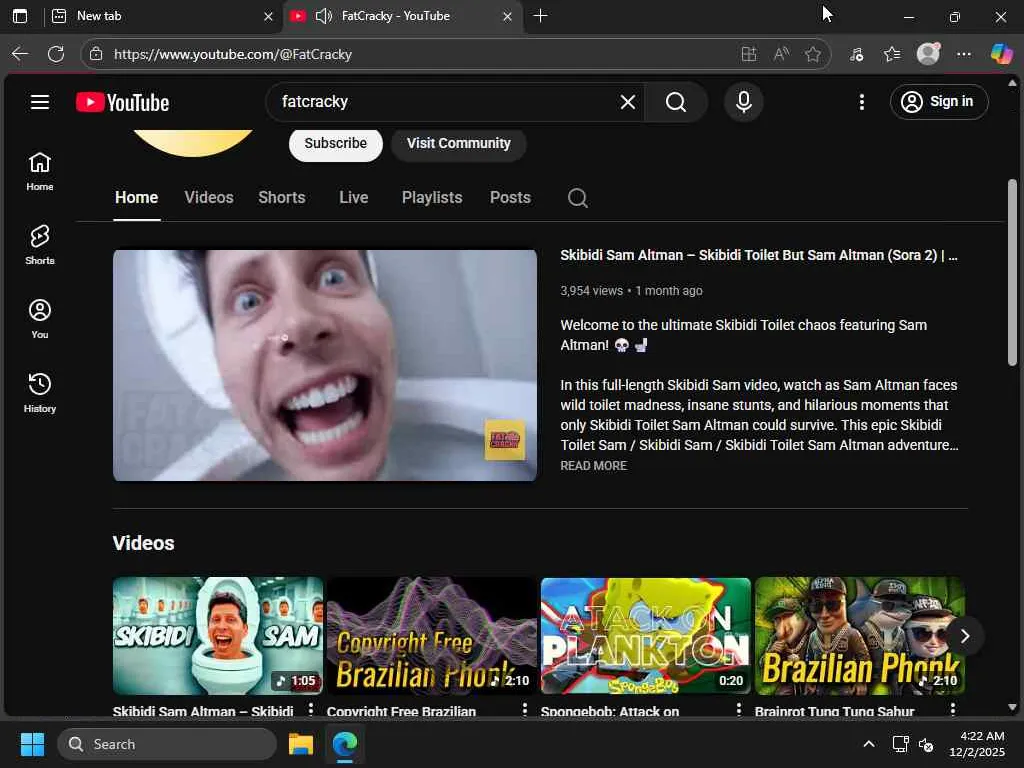Viewport: 1024px width, 768px height.
Task: View site information lock icon
Action: click(x=96, y=54)
